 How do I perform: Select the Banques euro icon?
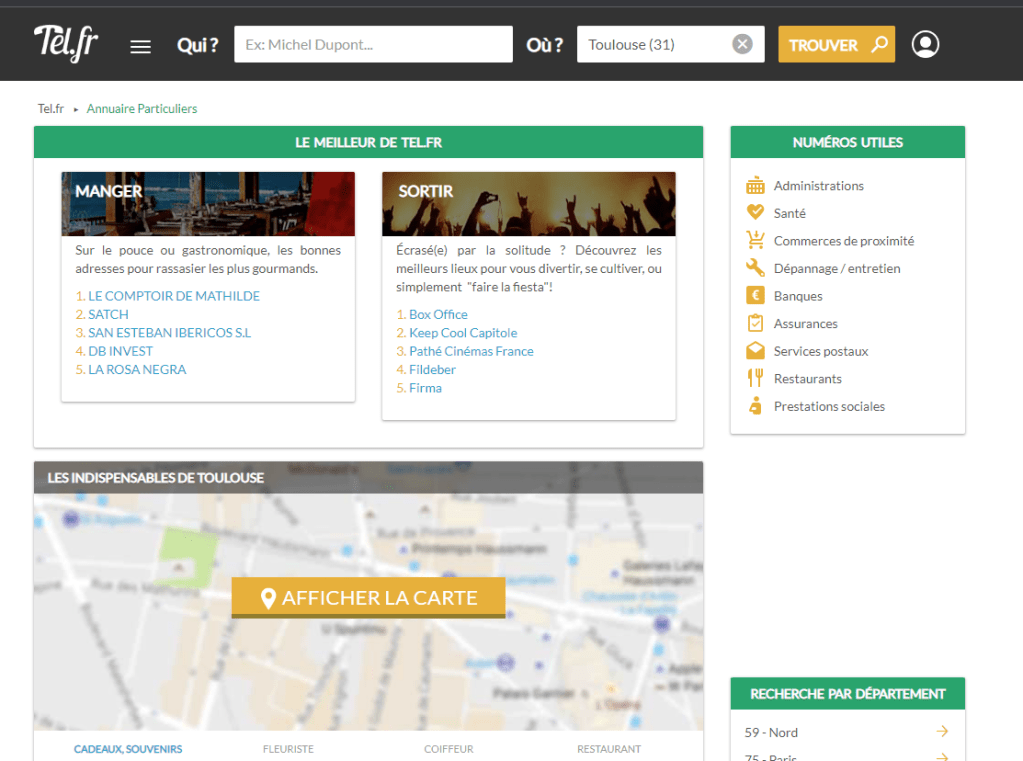point(755,296)
